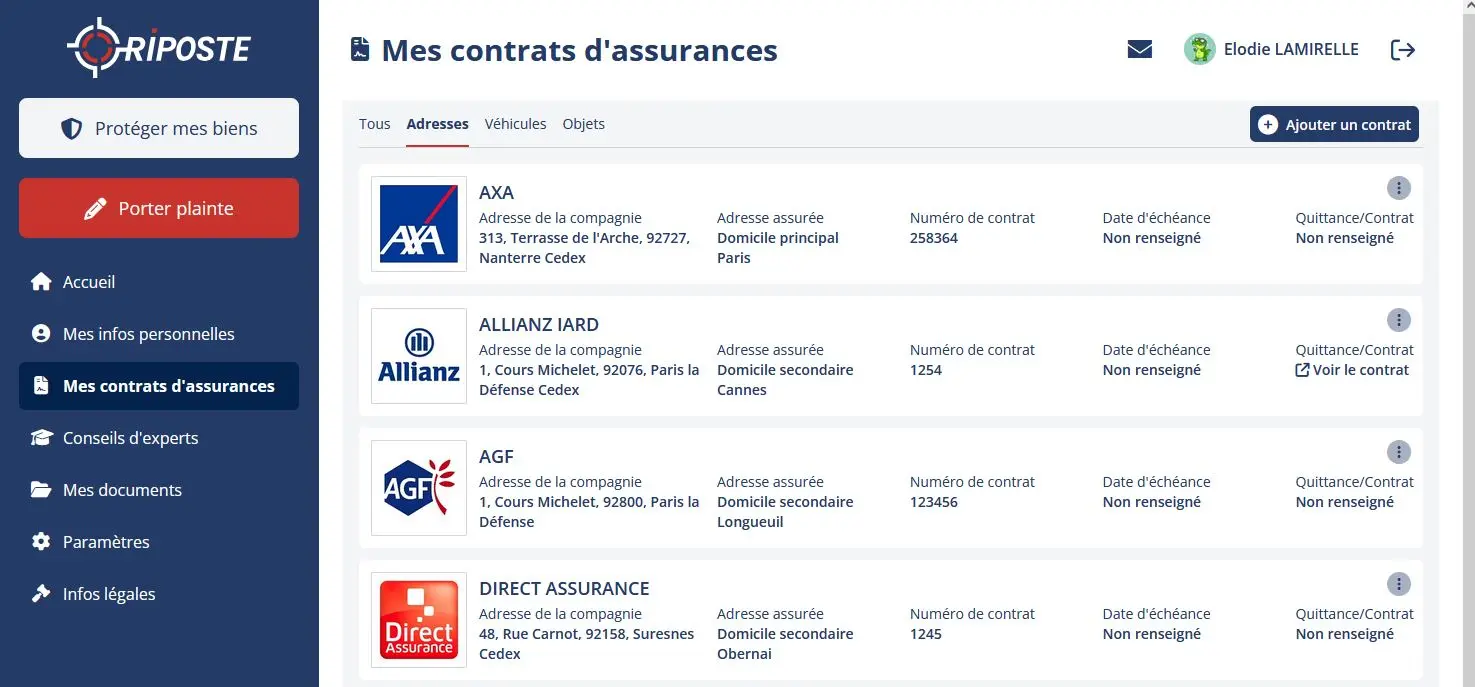Viewport: 1475px width, 687px height.
Task: Click the Riposte logo
Action: (159, 47)
